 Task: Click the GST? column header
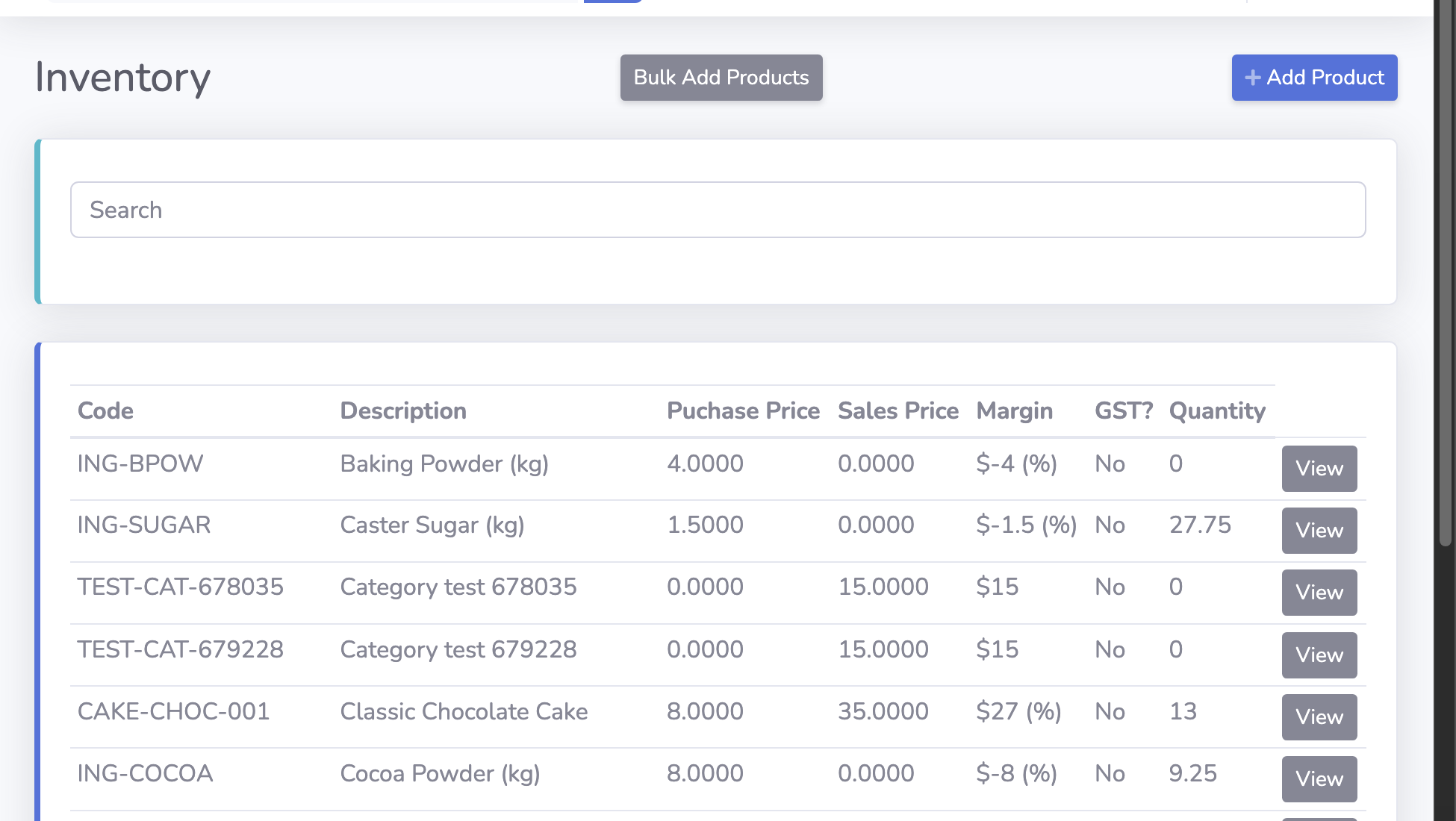point(1124,410)
